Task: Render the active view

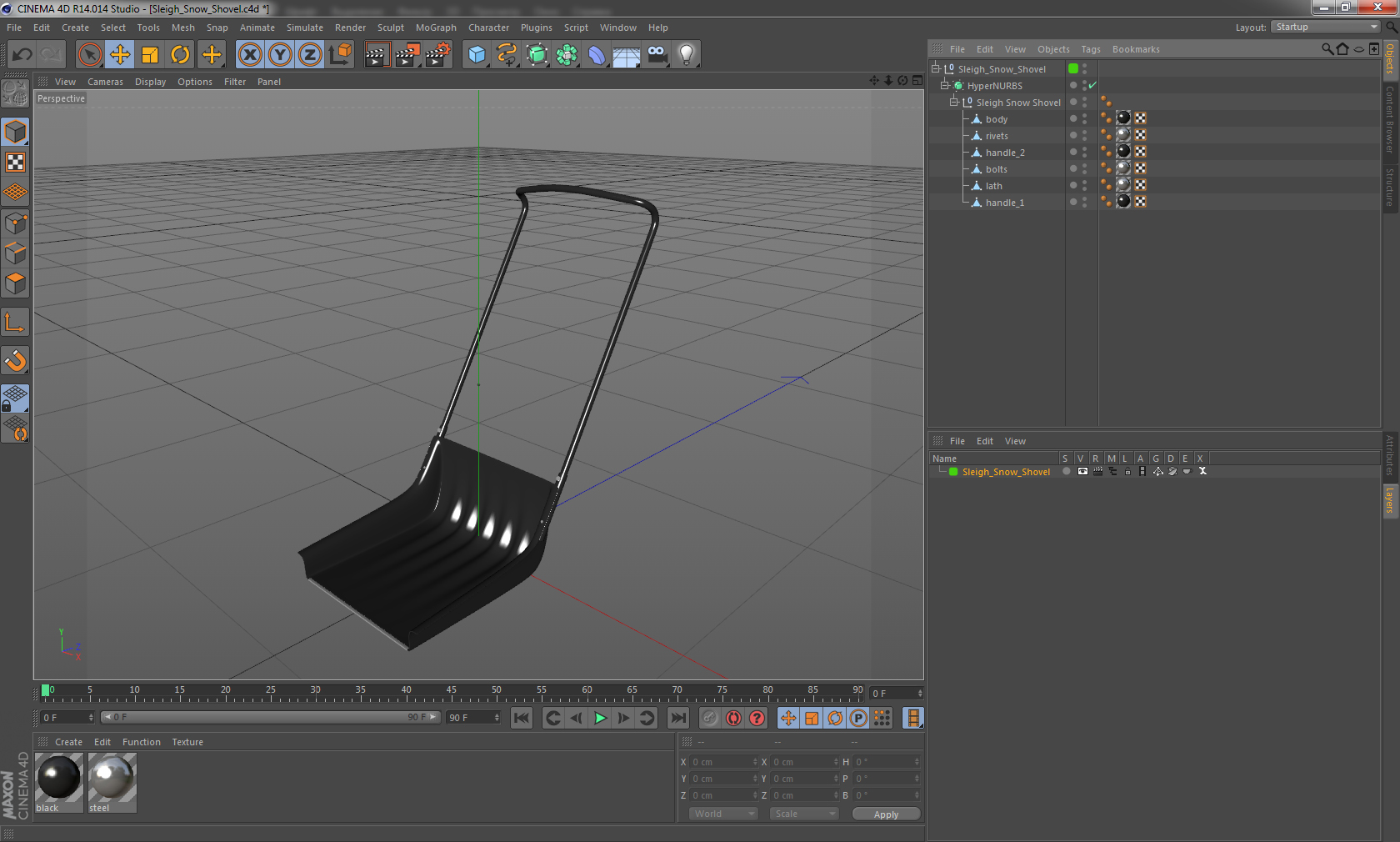Action: pyautogui.click(x=377, y=55)
